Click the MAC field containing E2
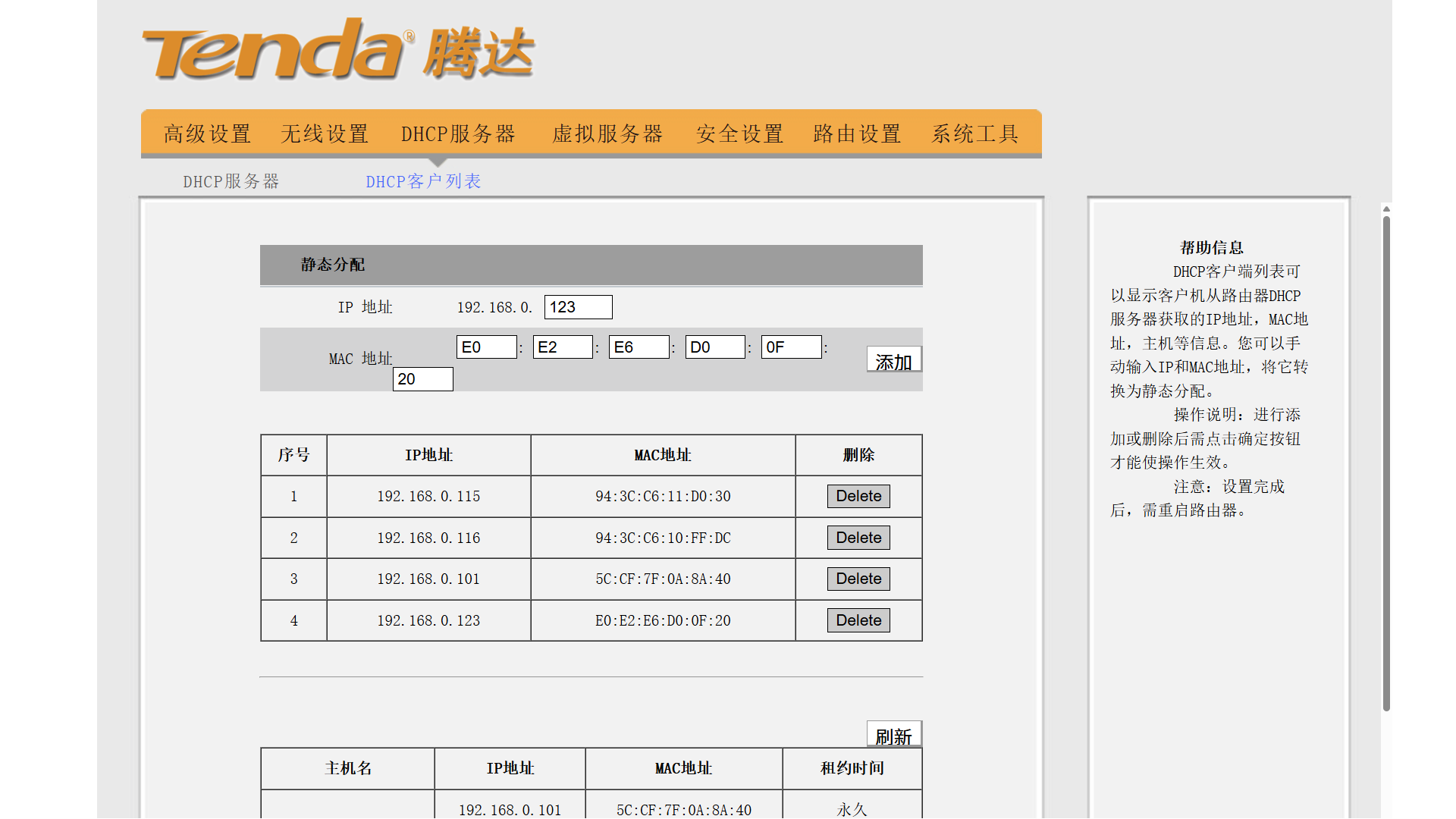 (563, 347)
